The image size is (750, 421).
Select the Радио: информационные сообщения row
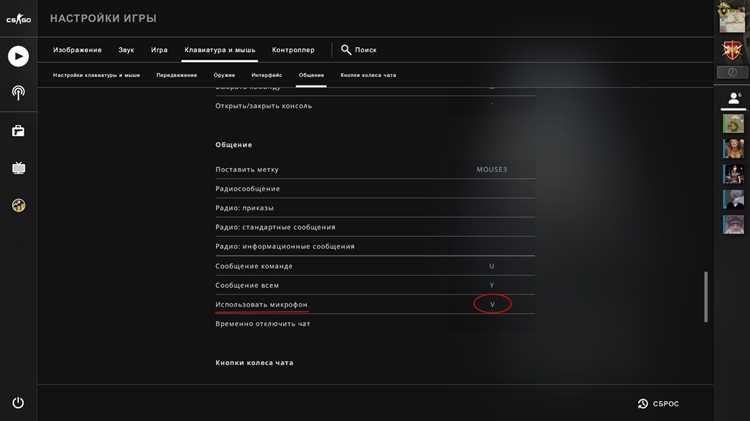[x=375, y=246]
